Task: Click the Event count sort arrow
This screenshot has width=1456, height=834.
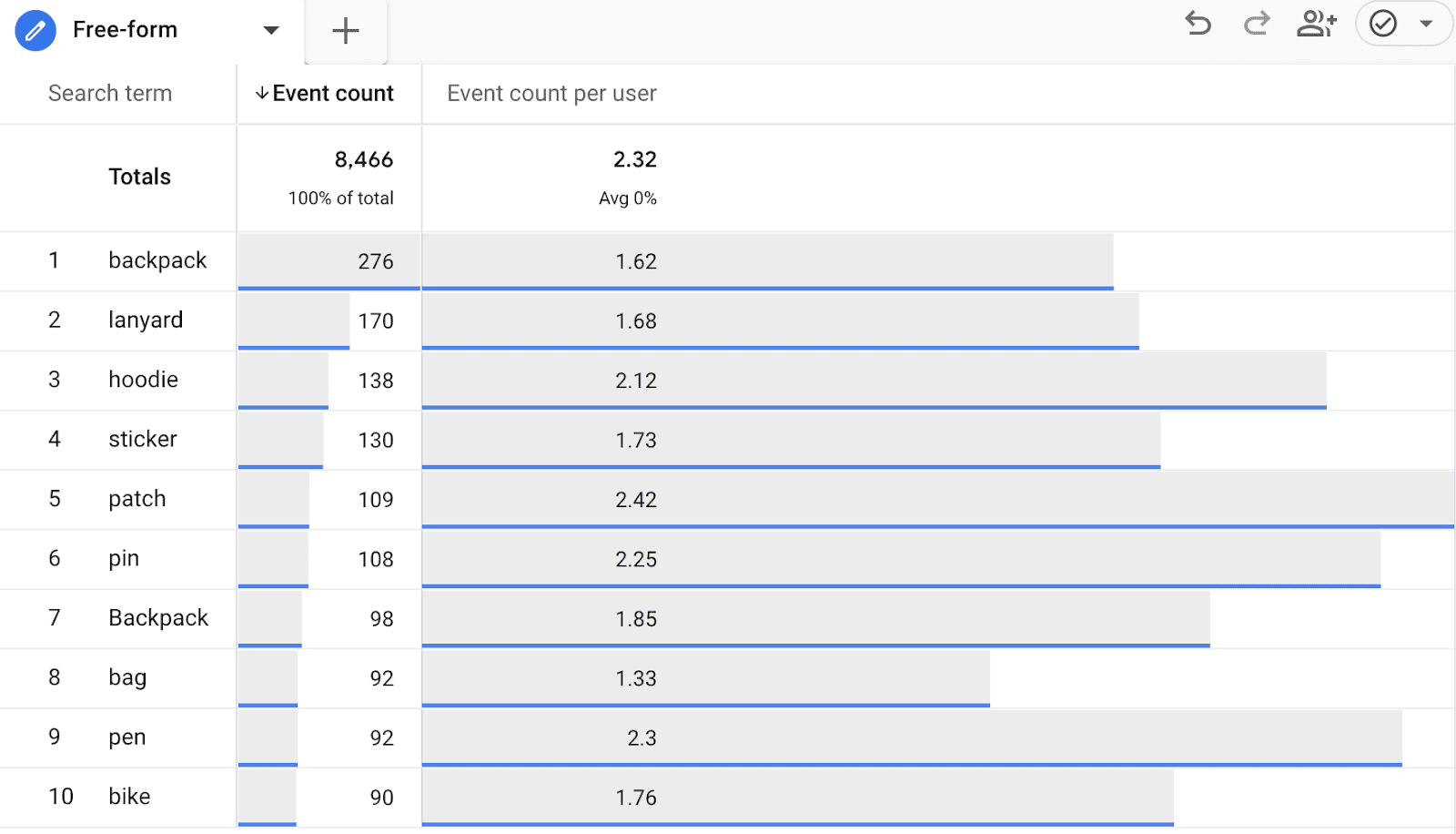Action: 261,93
